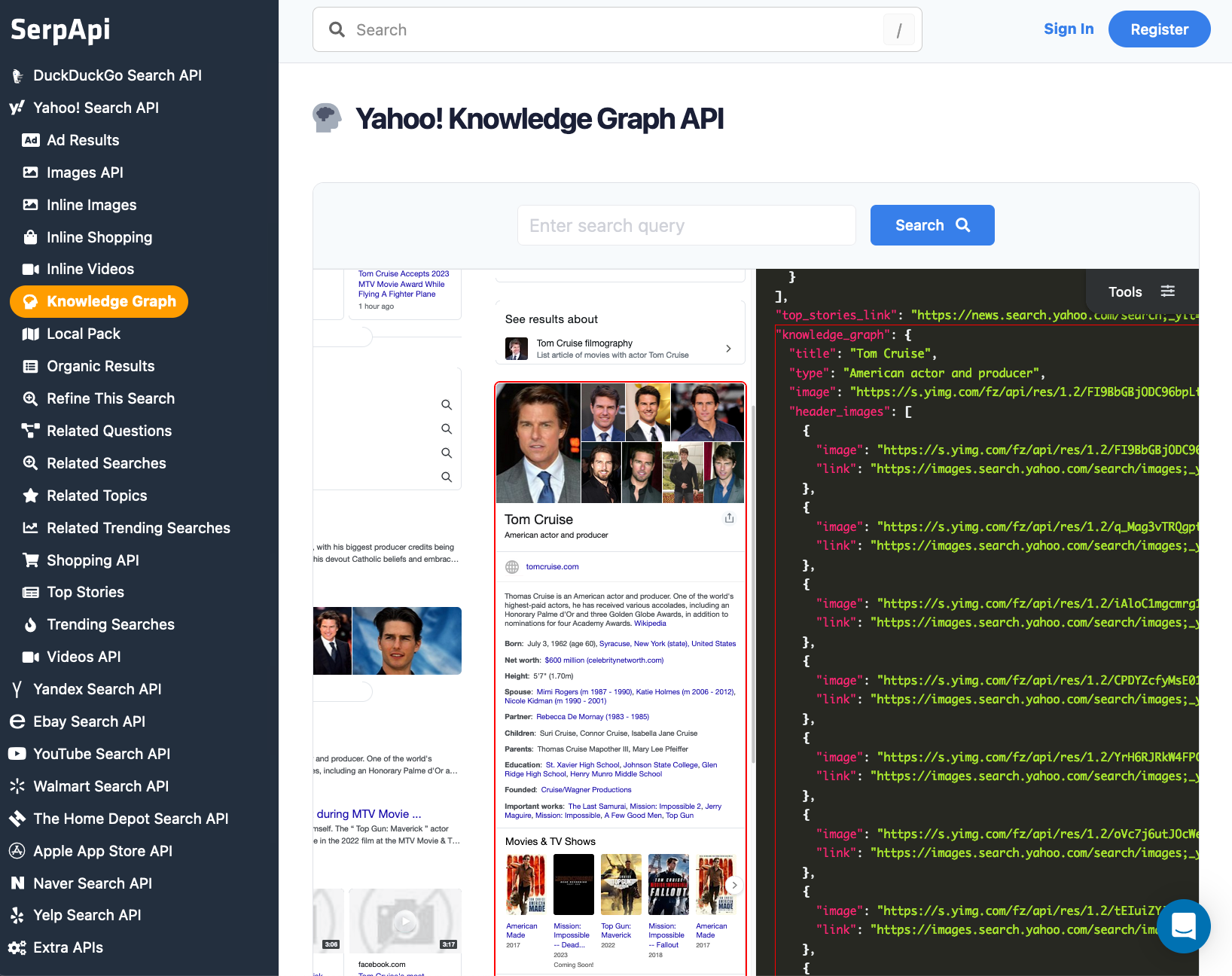Click the blue Search button
This screenshot has width=1232, height=976.
pyautogui.click(x=932, y=225)
